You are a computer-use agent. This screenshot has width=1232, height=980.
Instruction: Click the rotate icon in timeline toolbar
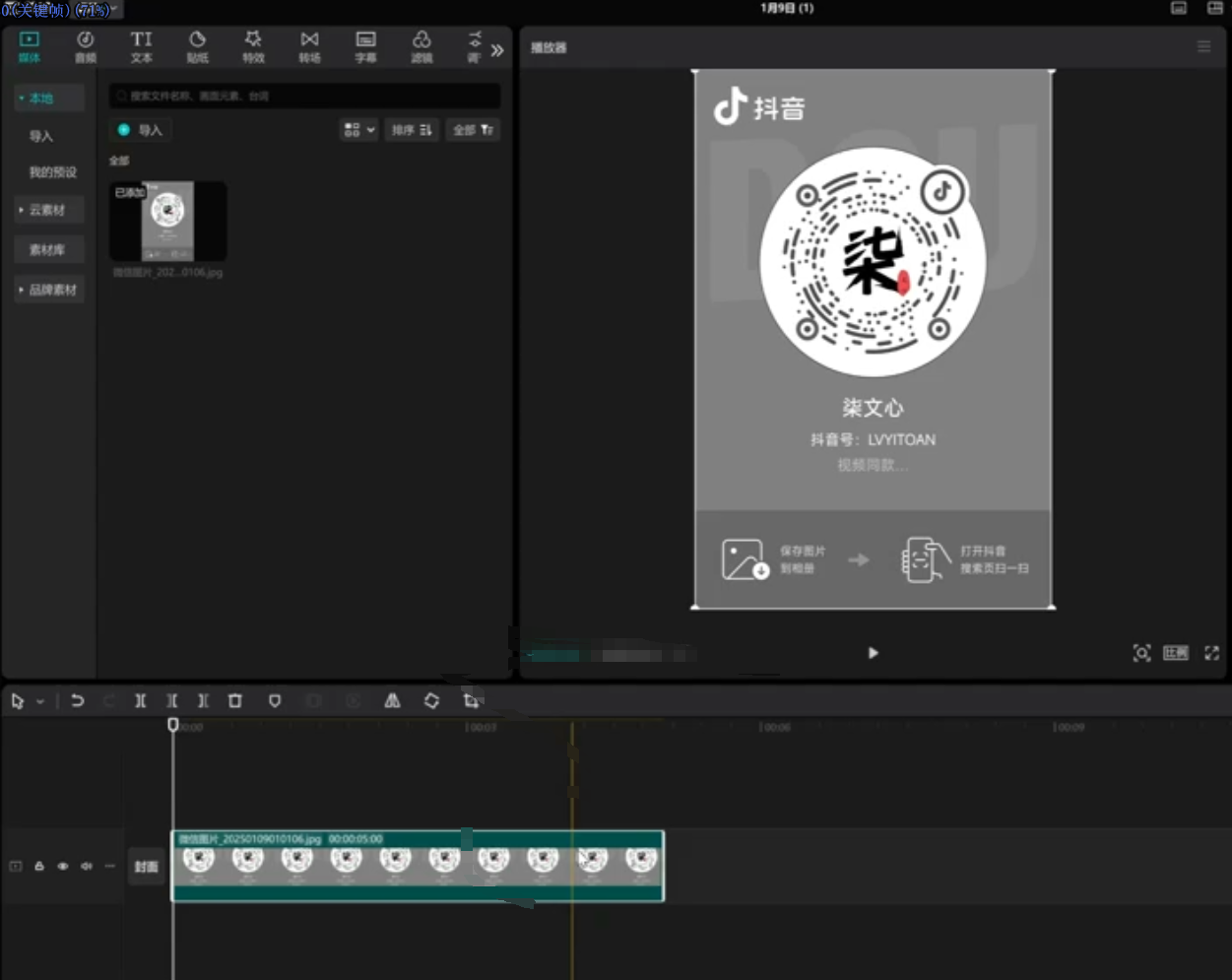pyautogui.click(x=431, y=700)
